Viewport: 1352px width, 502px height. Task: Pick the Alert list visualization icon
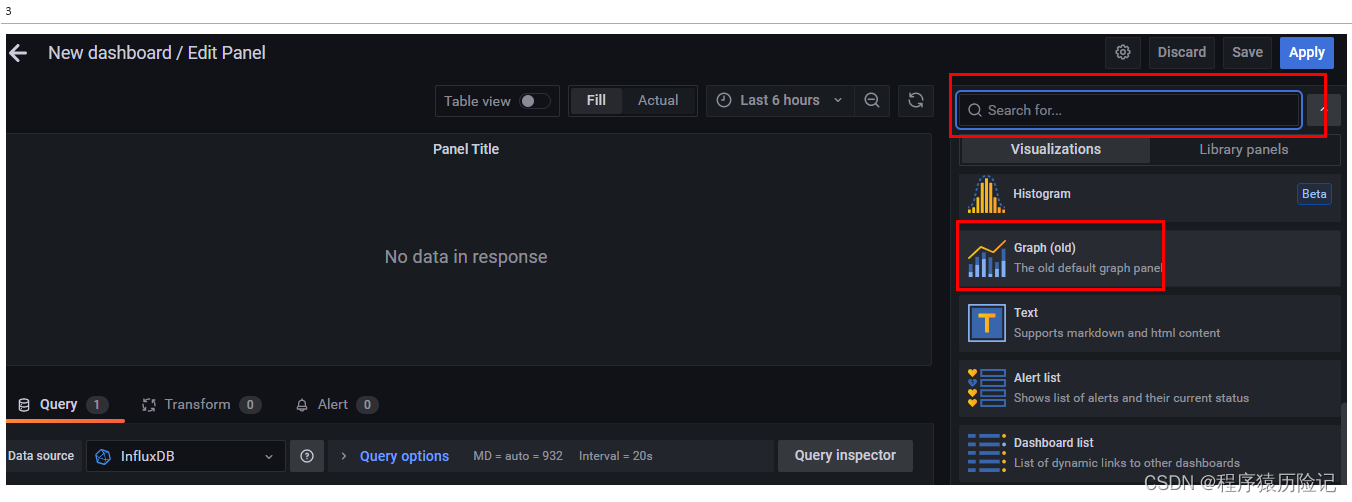(986, 388)
